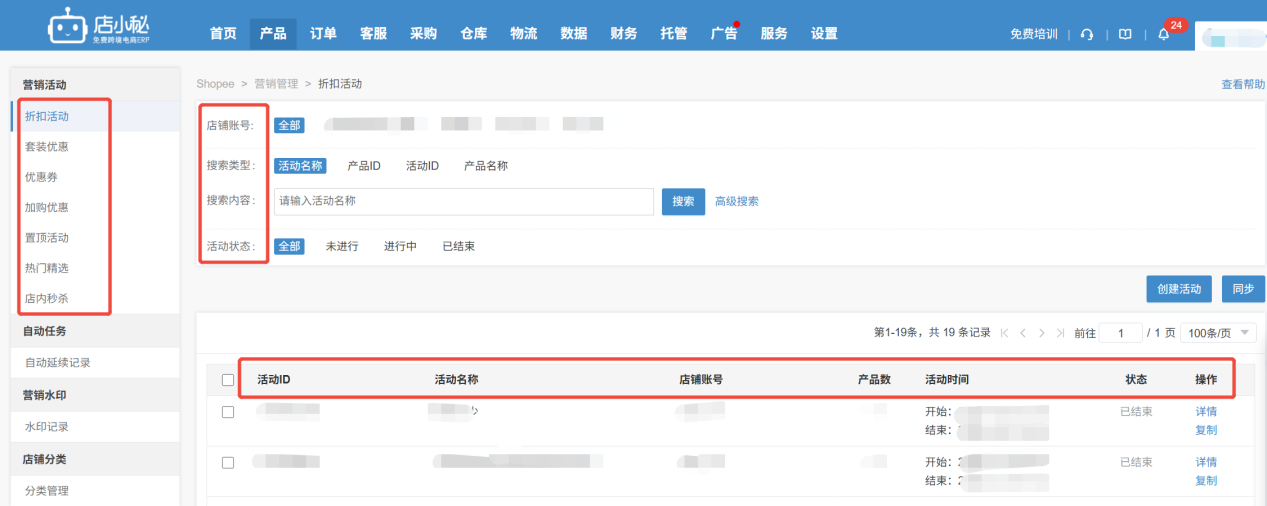Open the 财务 menu

624,34
